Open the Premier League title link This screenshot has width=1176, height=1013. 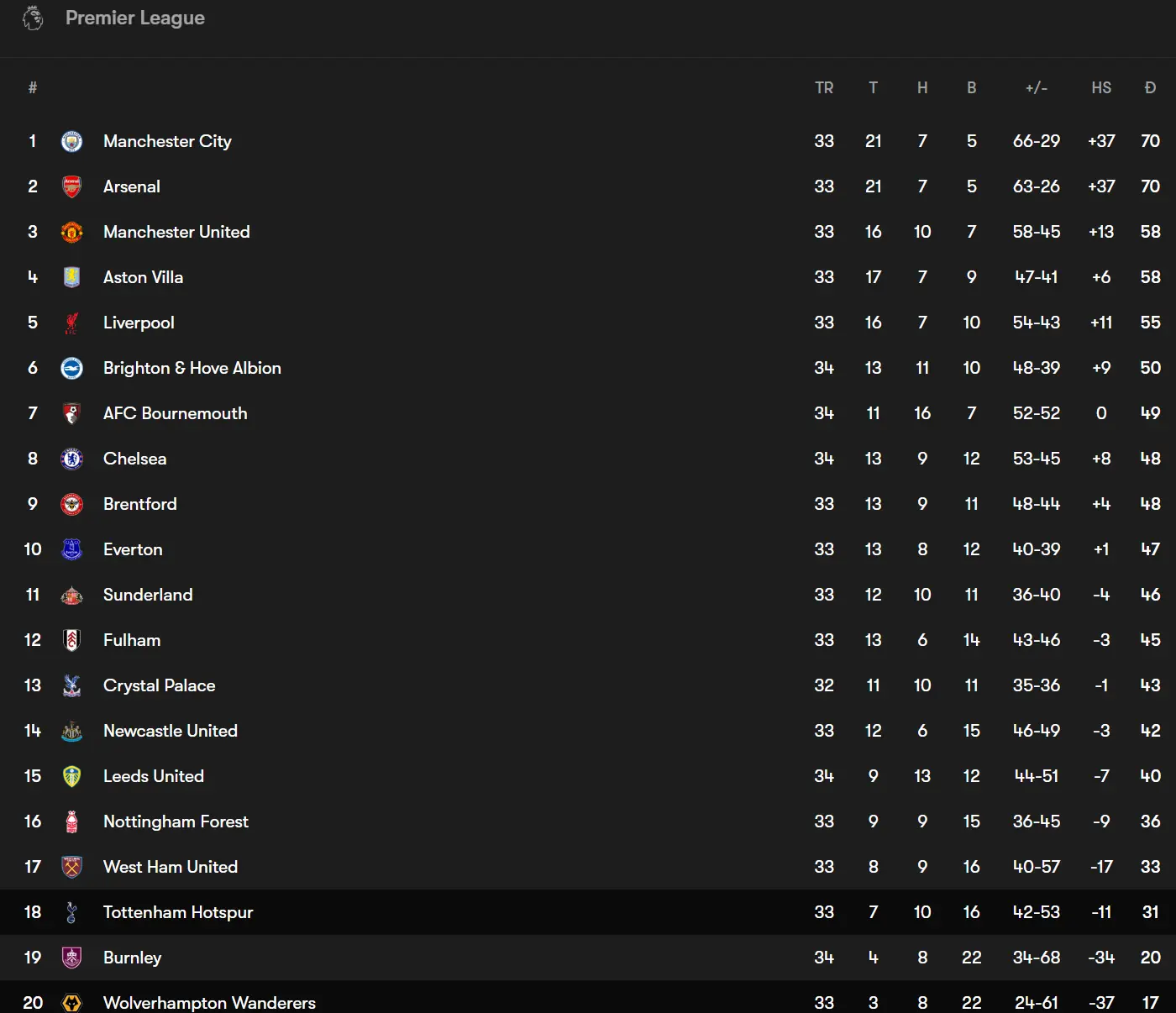tap(135, 18)
